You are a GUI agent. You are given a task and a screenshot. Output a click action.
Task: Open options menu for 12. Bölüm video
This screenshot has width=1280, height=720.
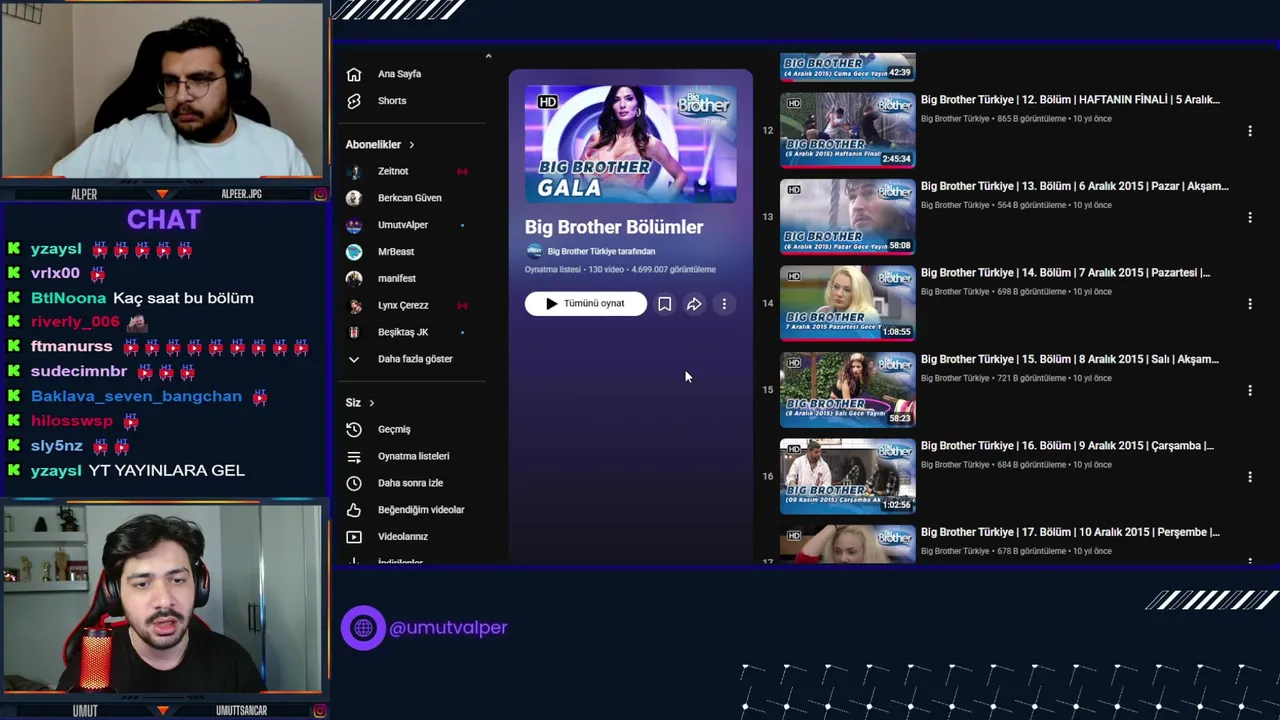pos(1249,131)
